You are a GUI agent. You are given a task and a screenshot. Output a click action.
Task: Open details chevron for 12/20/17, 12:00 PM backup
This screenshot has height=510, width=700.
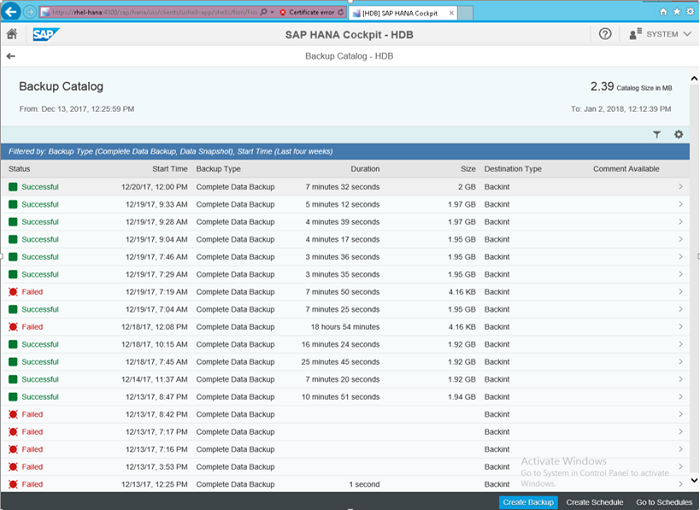(x=680, y=187)
